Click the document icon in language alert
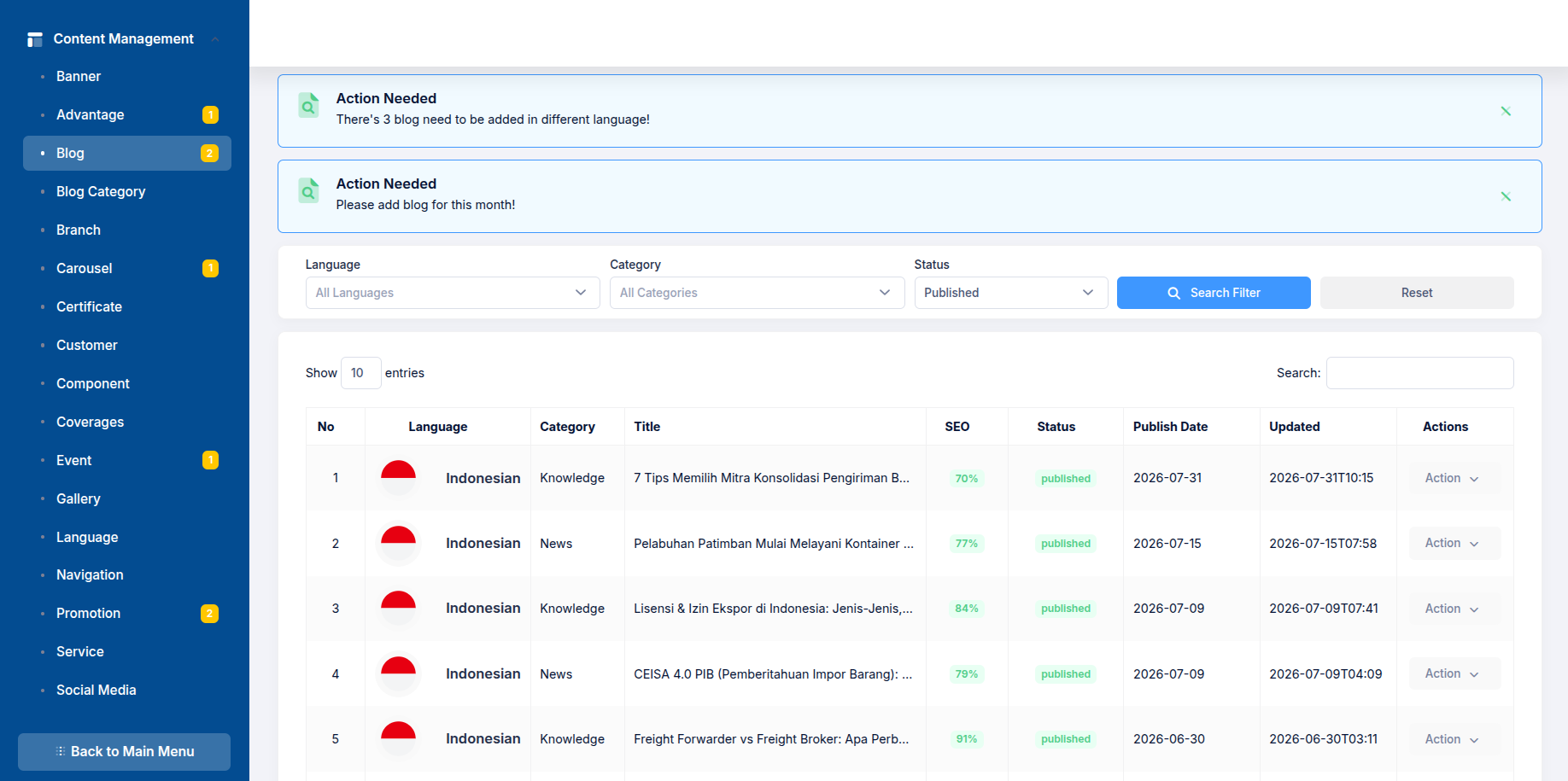Viewport: 1568px width, 781px height. [308, 105]
